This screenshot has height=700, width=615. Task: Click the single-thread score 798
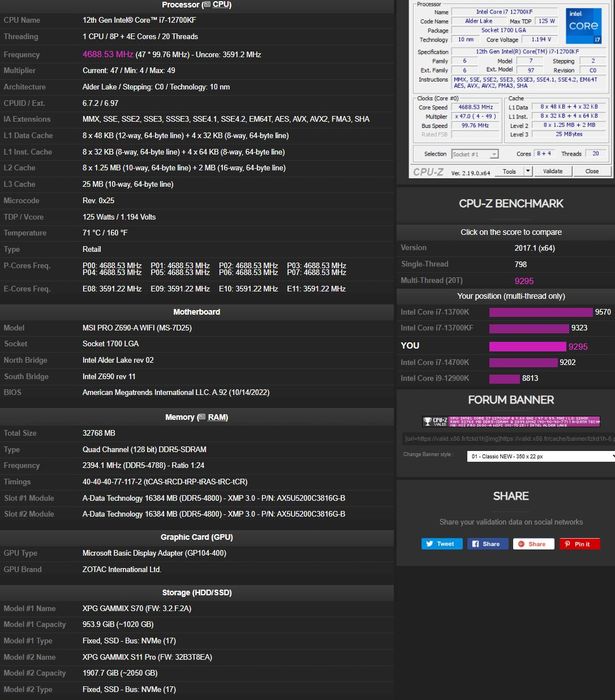coord(520,264)
